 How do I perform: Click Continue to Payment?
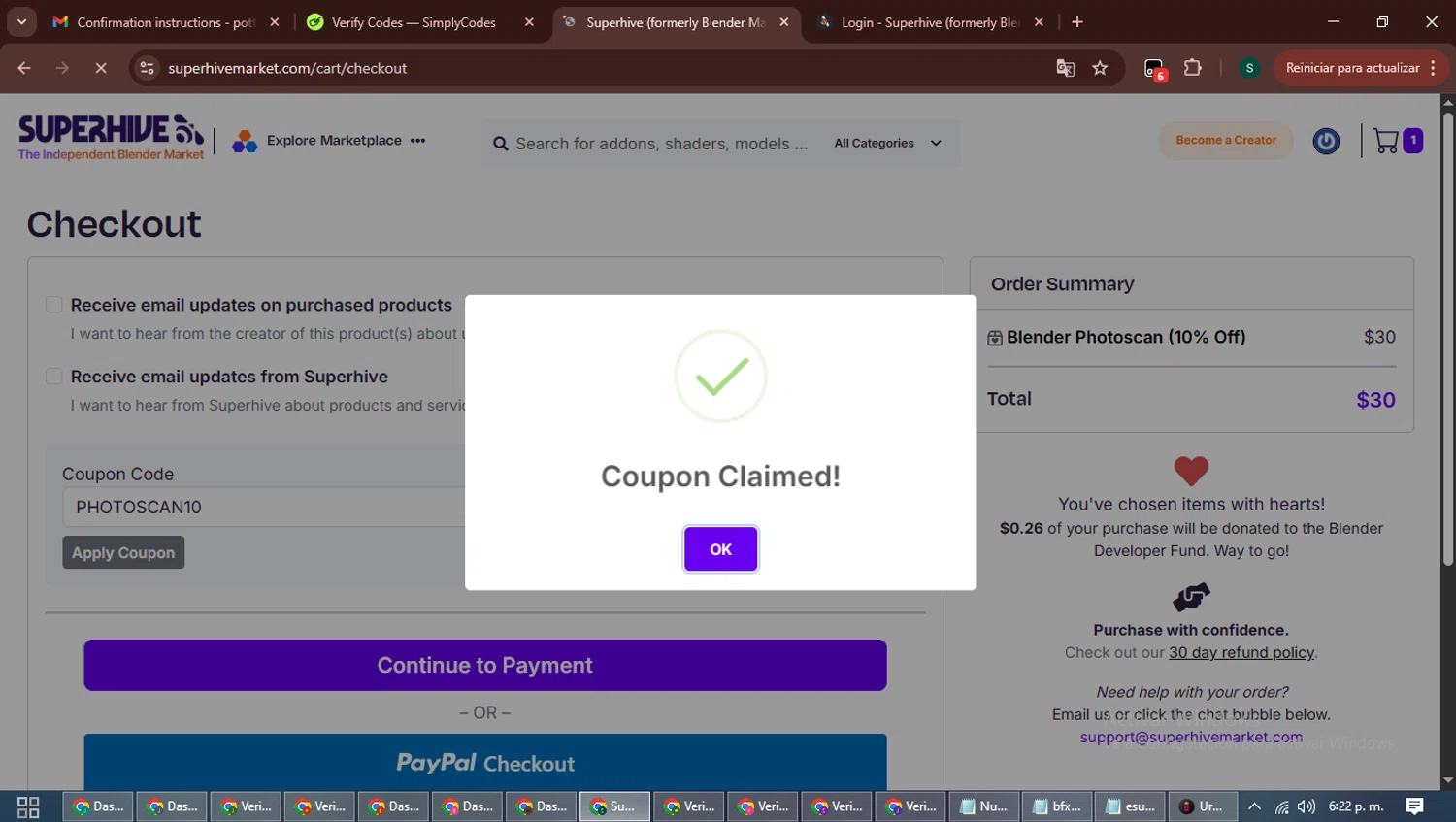click(485, 665)
